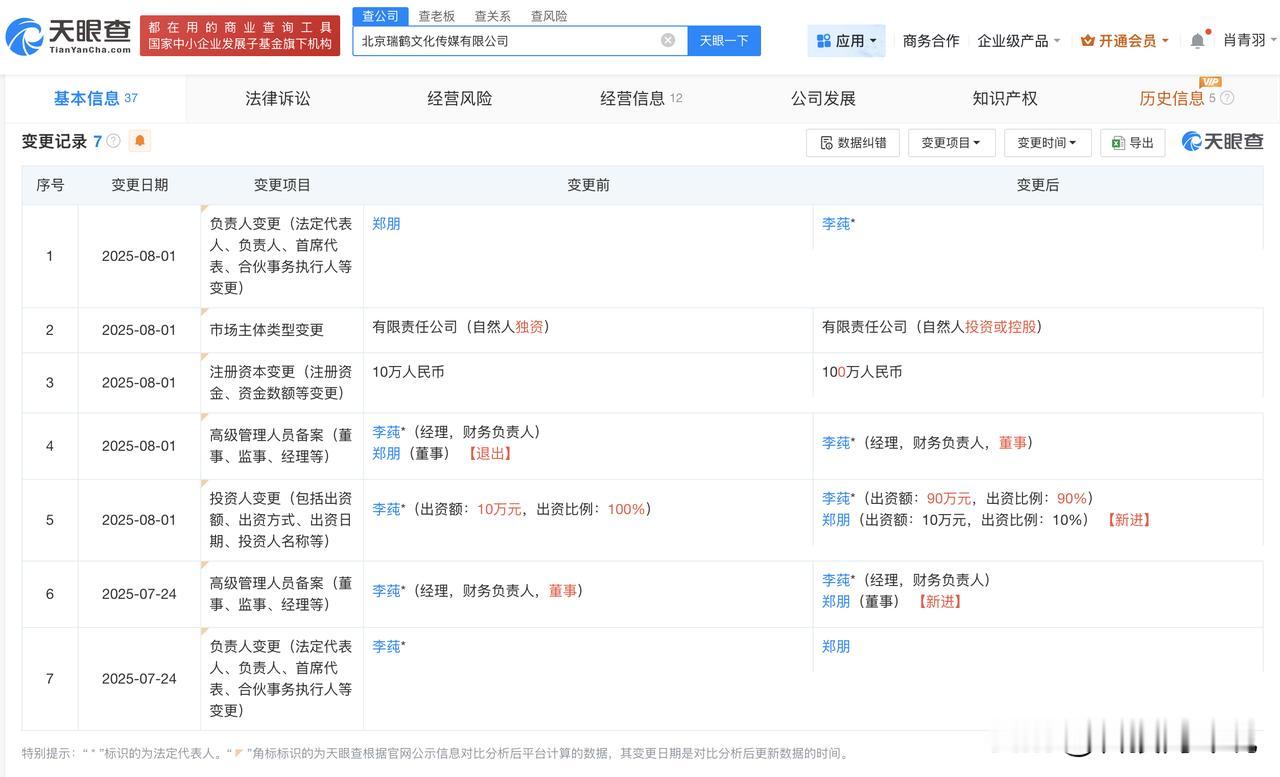Expand the 企业级产品 menu
Image resolution: width=1280 pixels, height=777 pixels.
click(x=1019, y=41)
